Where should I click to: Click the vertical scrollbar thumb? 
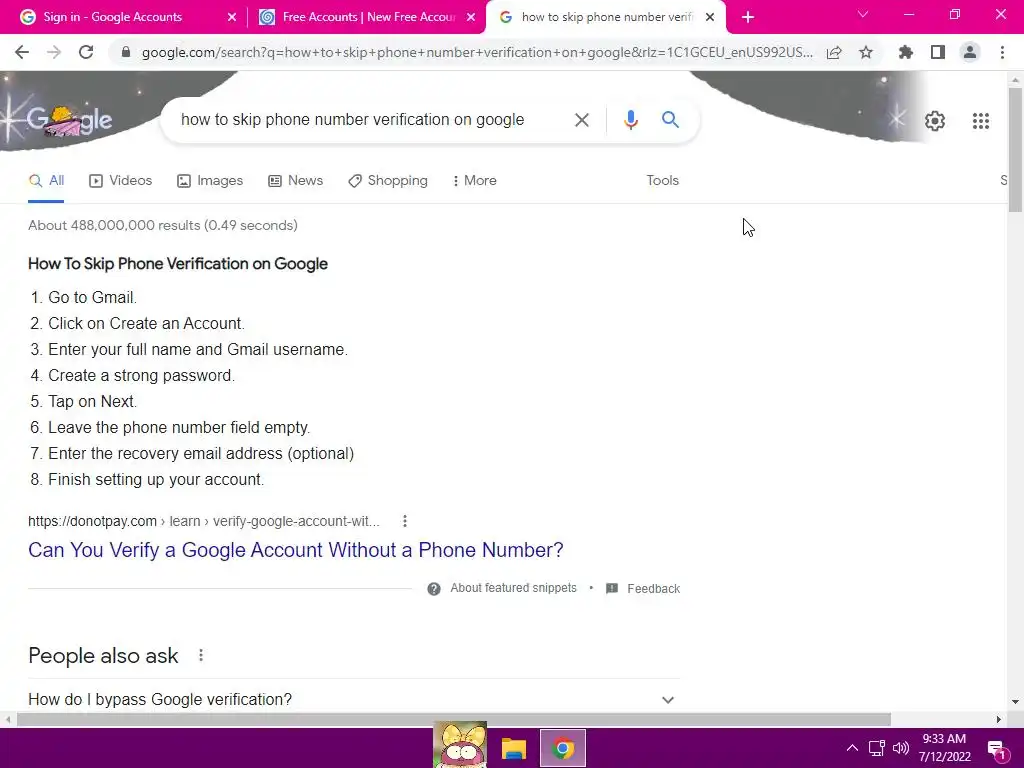point(1015,149)
